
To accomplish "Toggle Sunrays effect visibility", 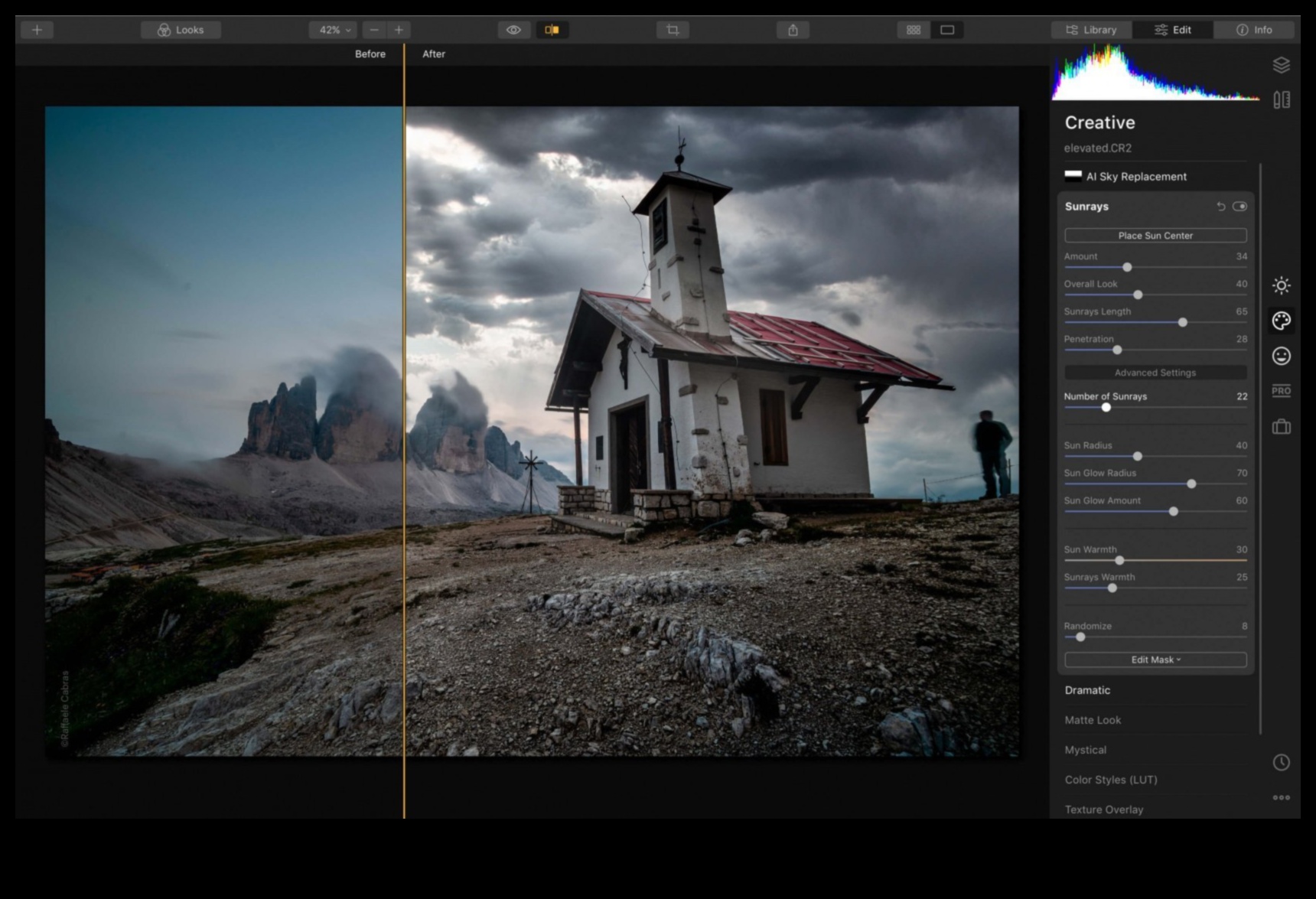I will click(1239, 207).
